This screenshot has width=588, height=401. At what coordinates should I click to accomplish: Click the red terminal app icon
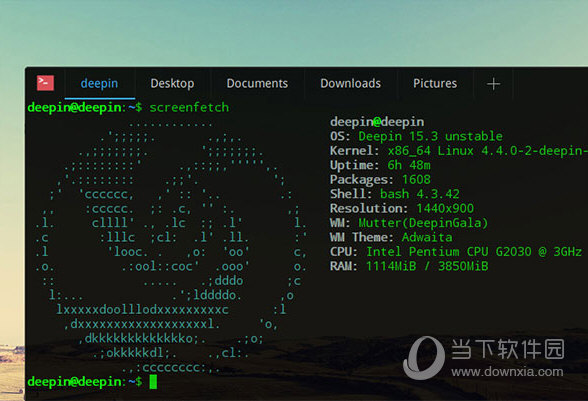pos(45,83)
